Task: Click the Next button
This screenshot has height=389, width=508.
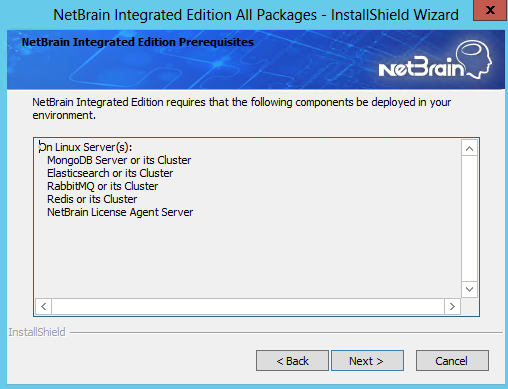Action: coord(367,360)
